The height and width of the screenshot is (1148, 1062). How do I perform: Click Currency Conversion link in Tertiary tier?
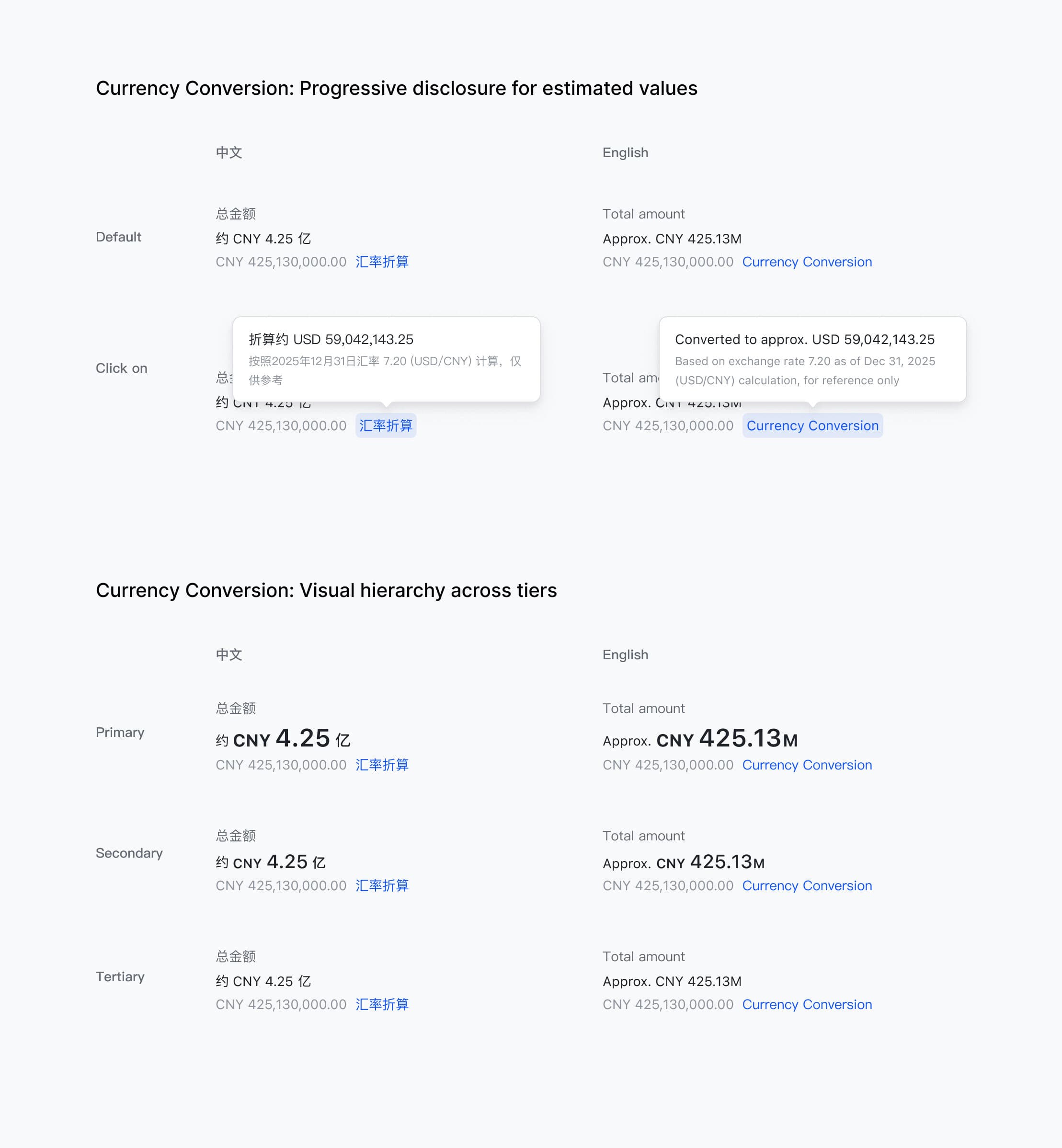(806, 1005)
